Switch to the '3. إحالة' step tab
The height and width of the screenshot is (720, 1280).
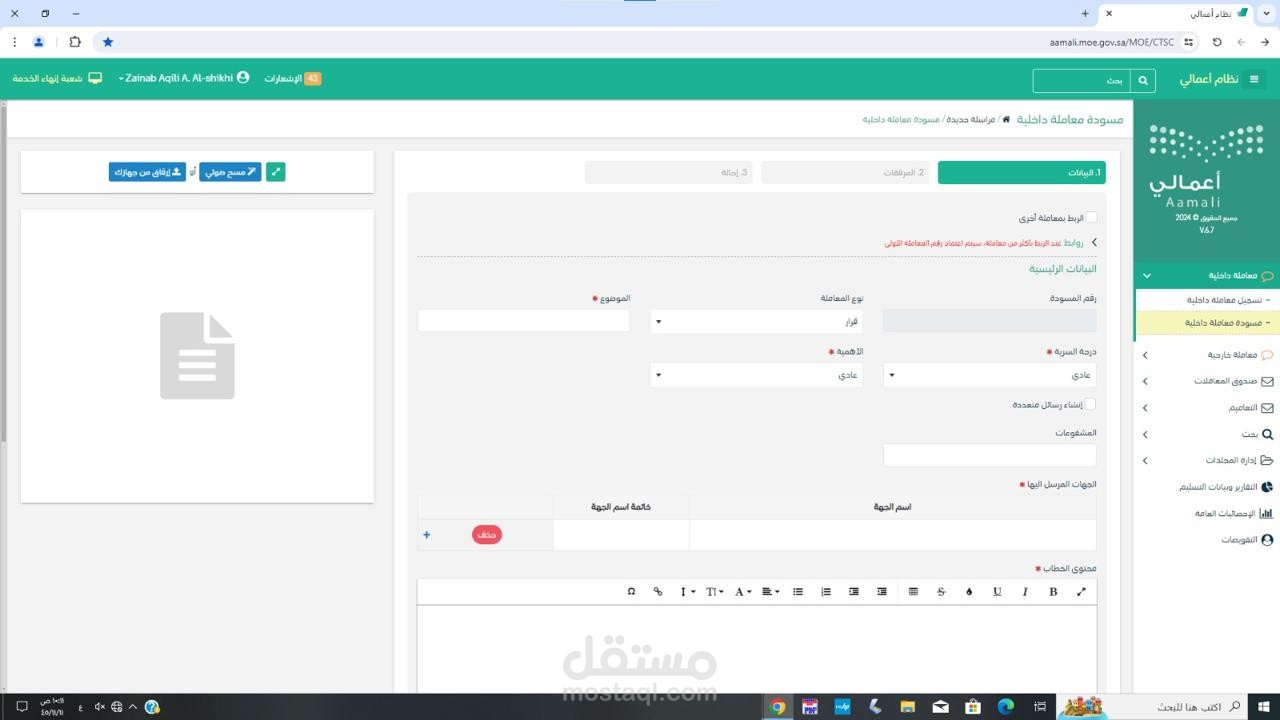click(669, 173)
